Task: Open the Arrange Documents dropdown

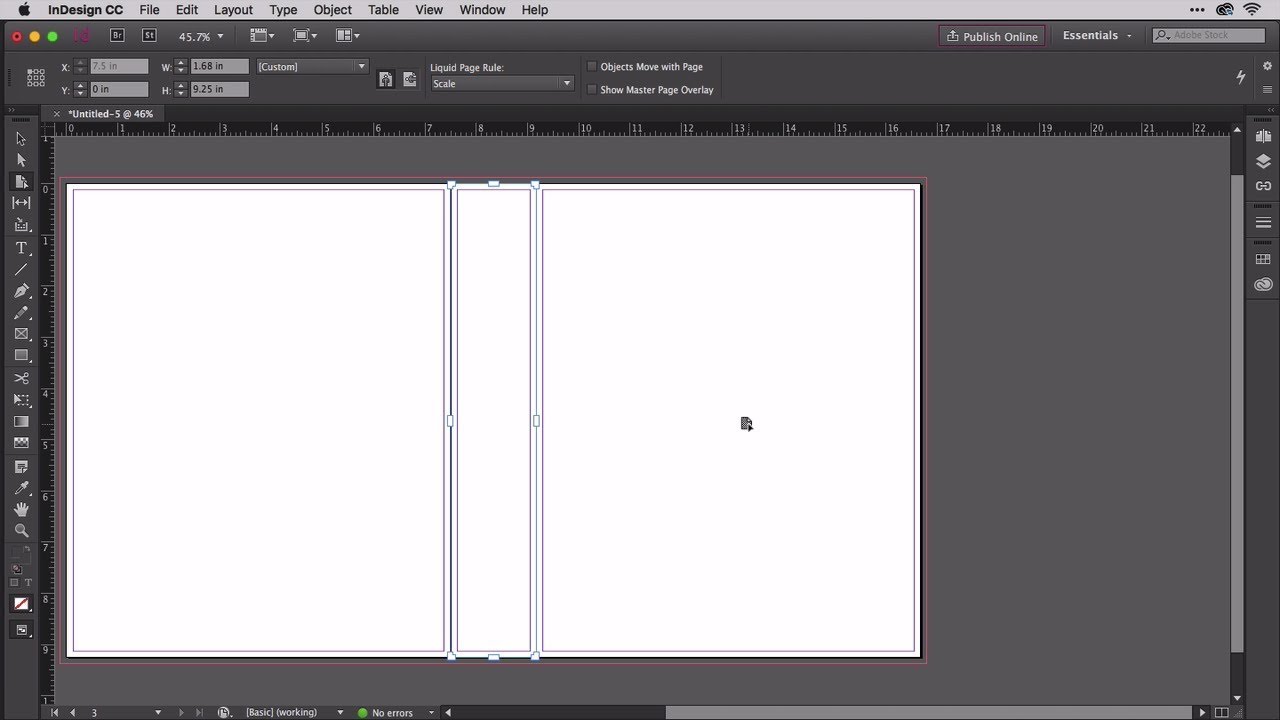Action: [x=348, y=35]
